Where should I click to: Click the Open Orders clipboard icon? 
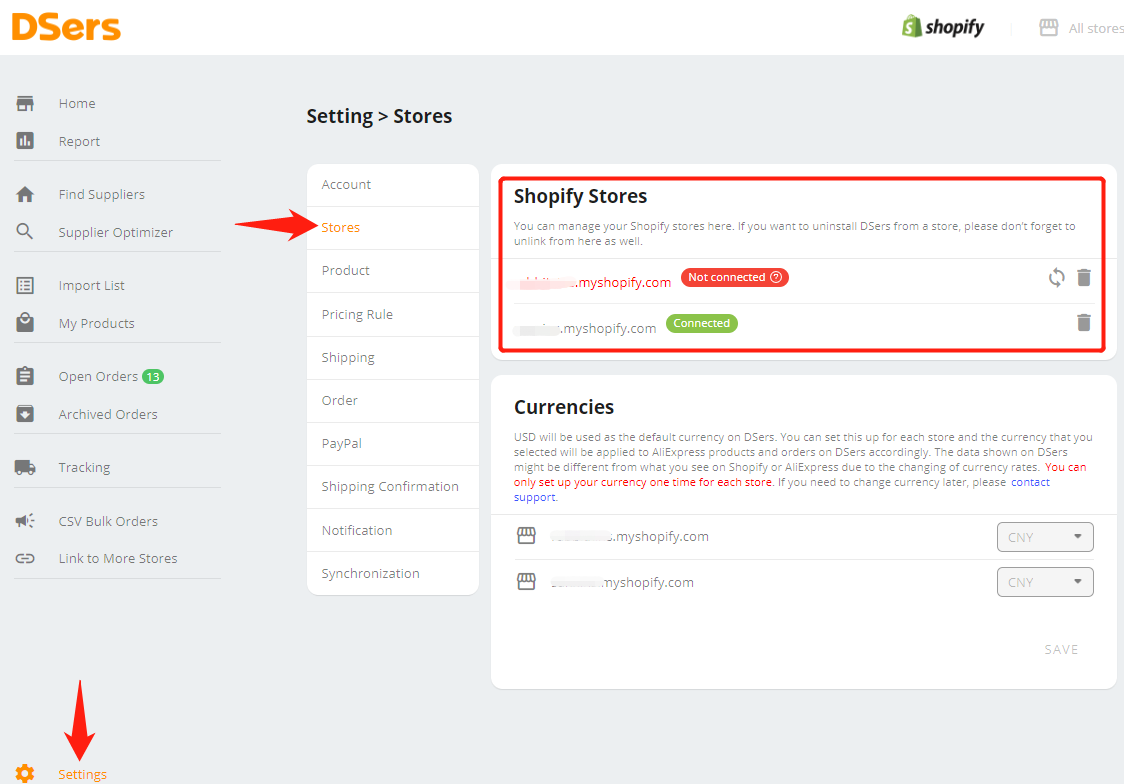tap(25, 376)
